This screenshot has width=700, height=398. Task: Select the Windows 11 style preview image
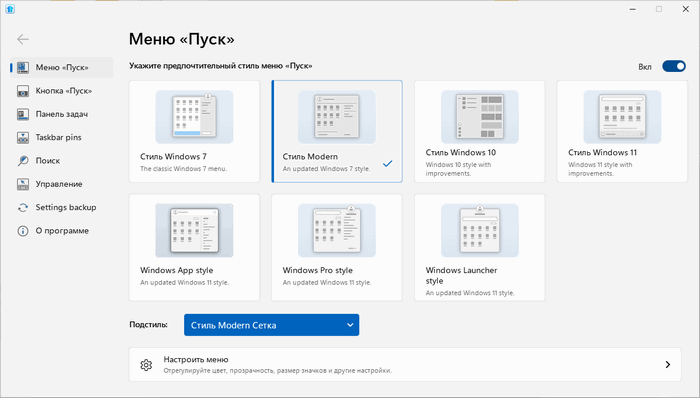pyautogui.click(x=622, y=117)
